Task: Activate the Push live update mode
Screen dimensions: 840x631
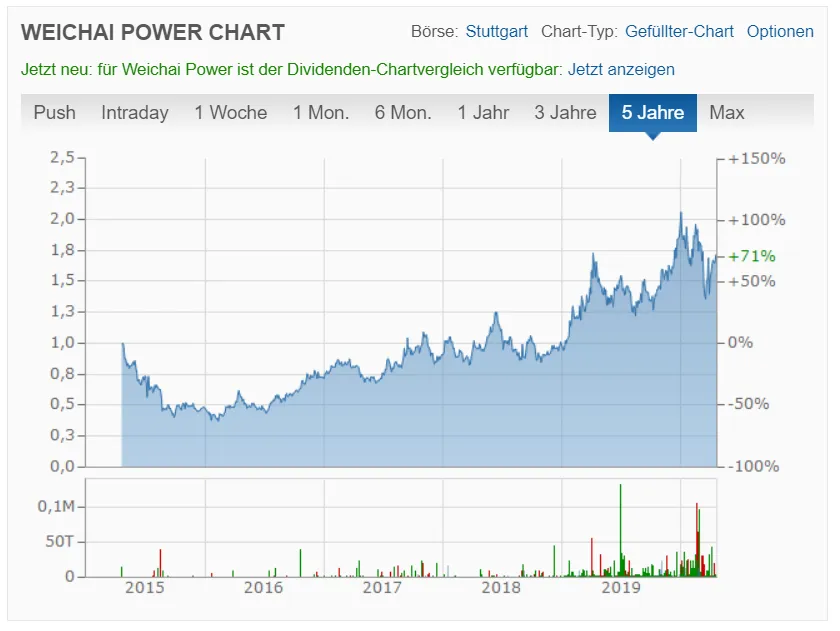Action: pyautogui.click(x=54, y=113)
